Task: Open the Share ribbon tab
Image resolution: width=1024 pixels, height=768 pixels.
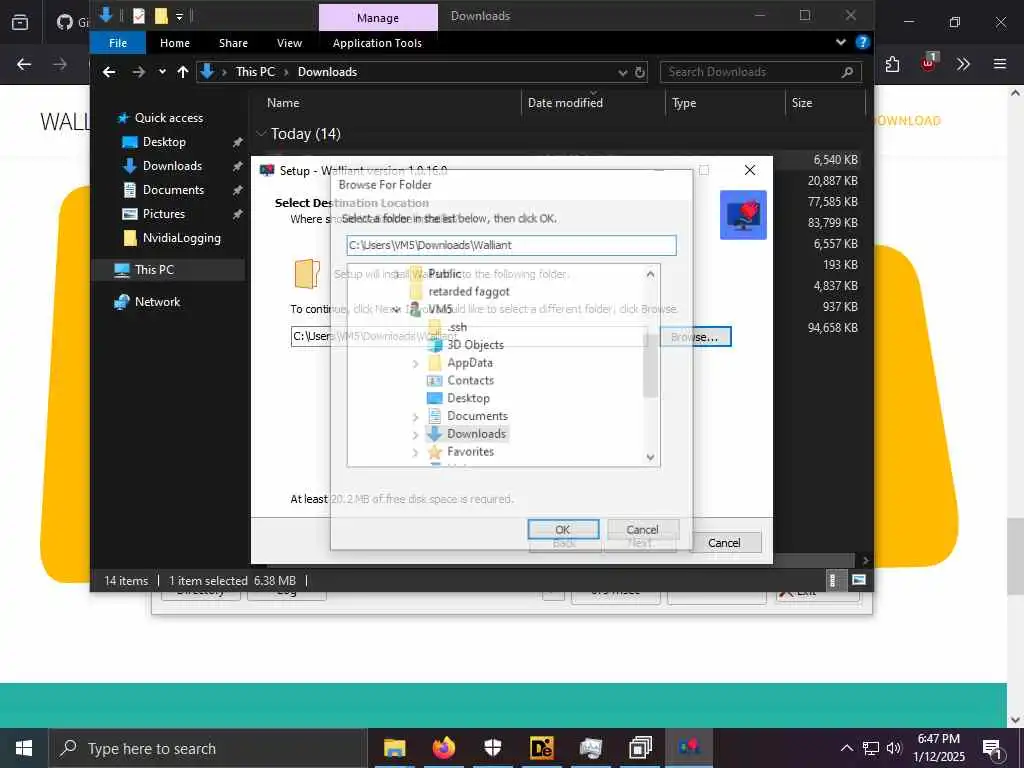Action: coord(233,43)
